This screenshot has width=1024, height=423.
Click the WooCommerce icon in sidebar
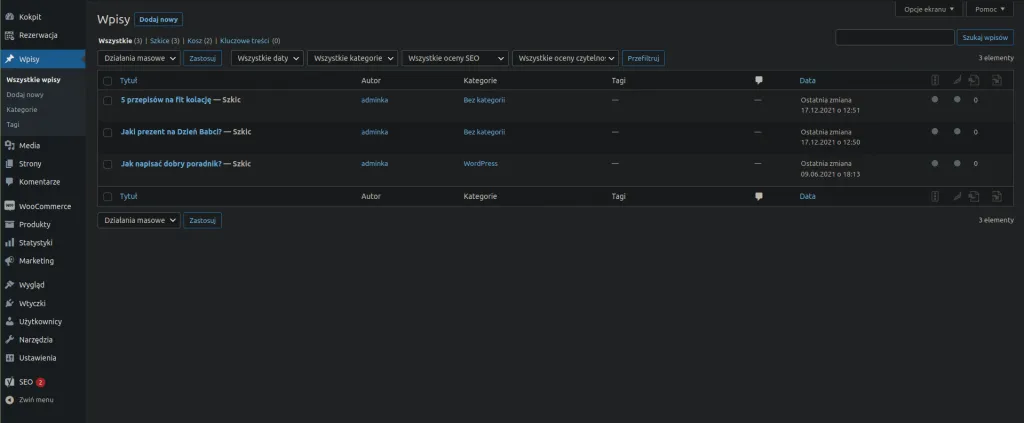(x=9, y=206)
